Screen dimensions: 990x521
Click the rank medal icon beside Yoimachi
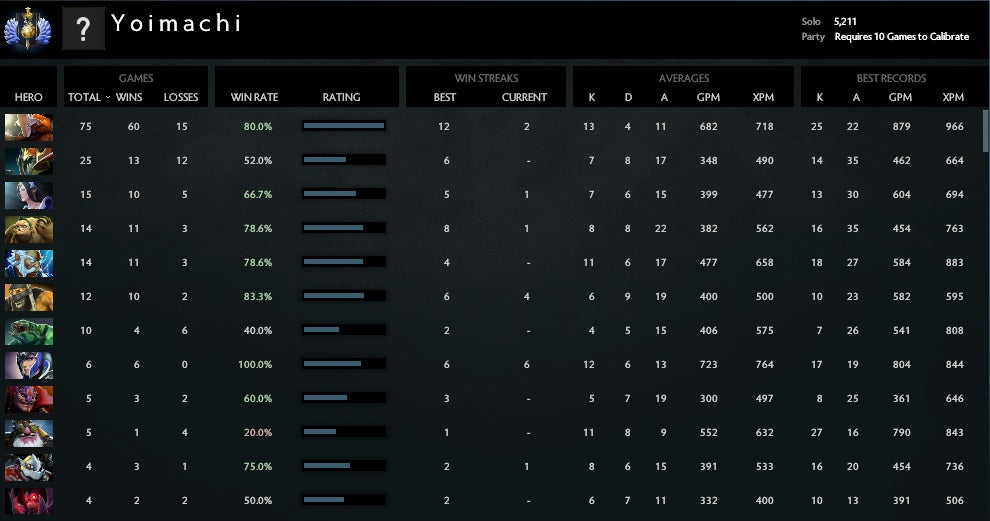(x=28, y=28)
